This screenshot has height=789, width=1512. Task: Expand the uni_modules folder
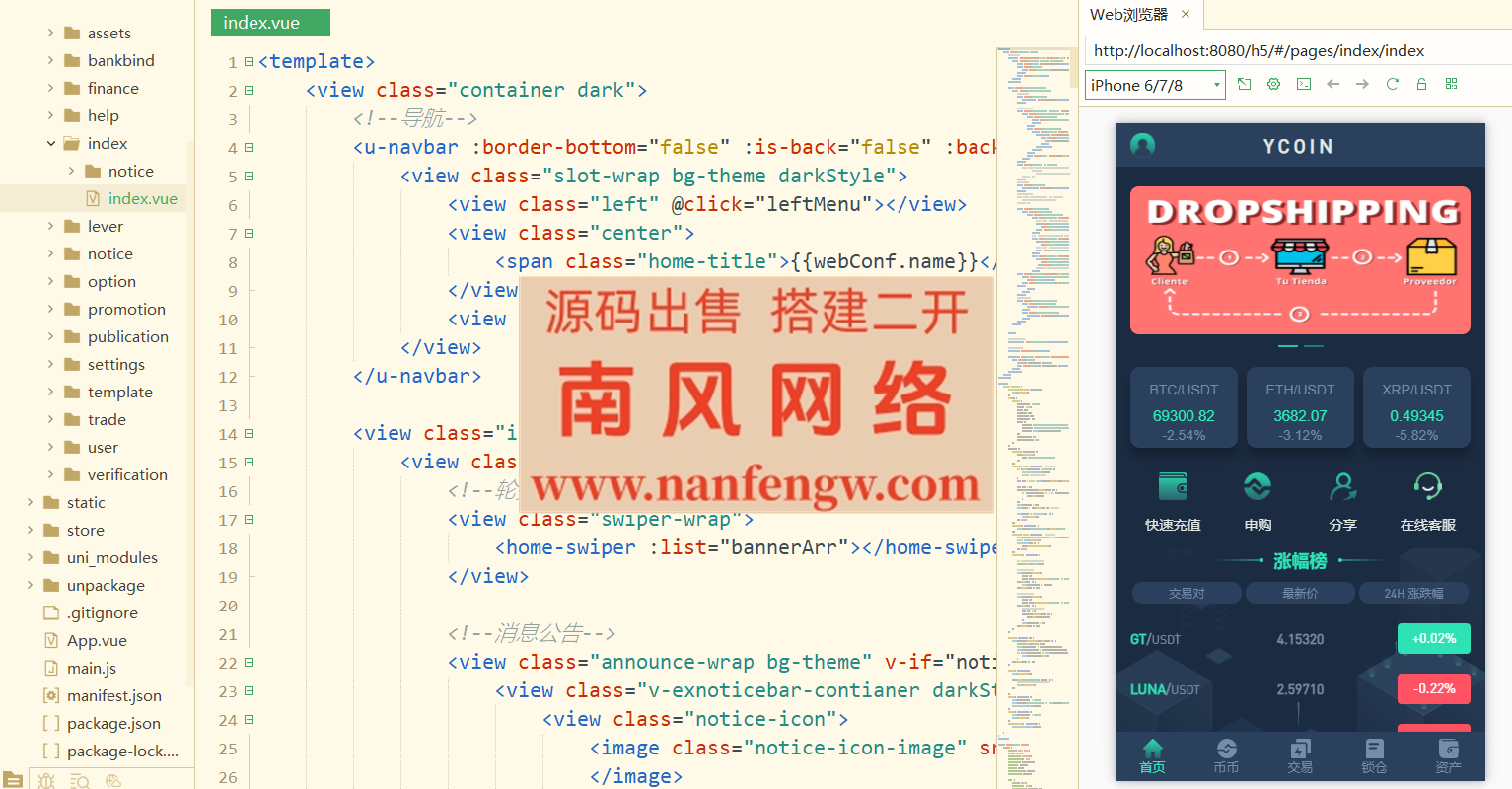tap(31, 558)
